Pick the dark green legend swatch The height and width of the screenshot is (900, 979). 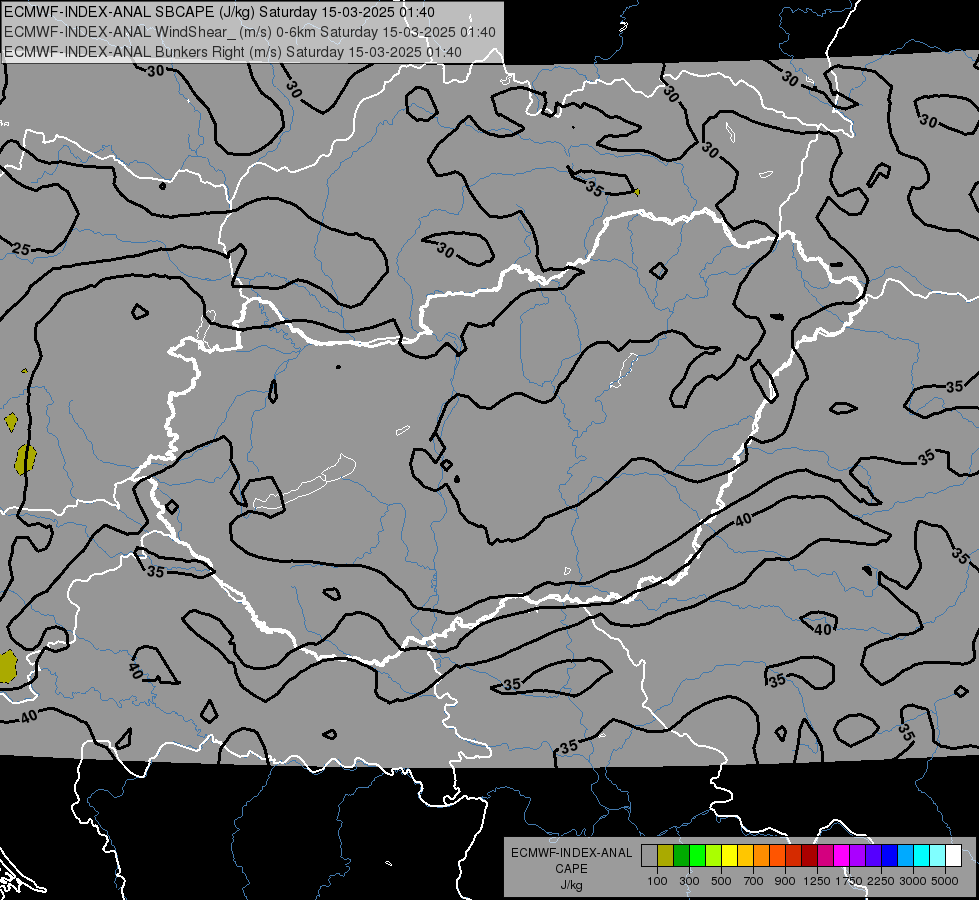pyautogui.click(x=682, y=855)
